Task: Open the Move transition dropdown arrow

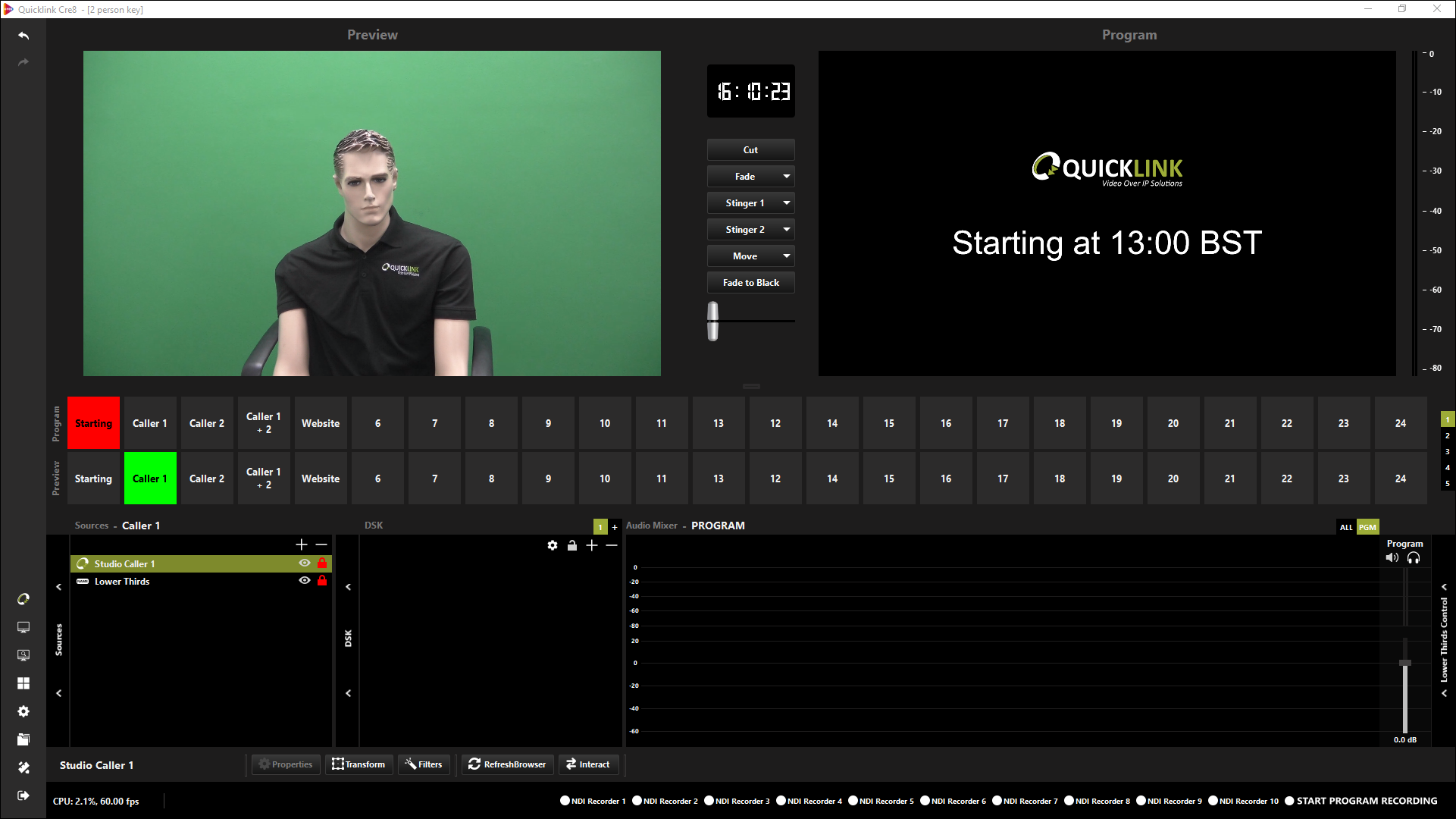Action: click(x=787, y=256)
